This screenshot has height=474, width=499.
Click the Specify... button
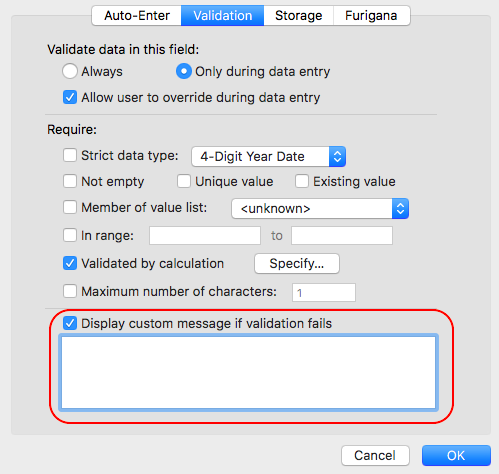(x=297, y=264)
